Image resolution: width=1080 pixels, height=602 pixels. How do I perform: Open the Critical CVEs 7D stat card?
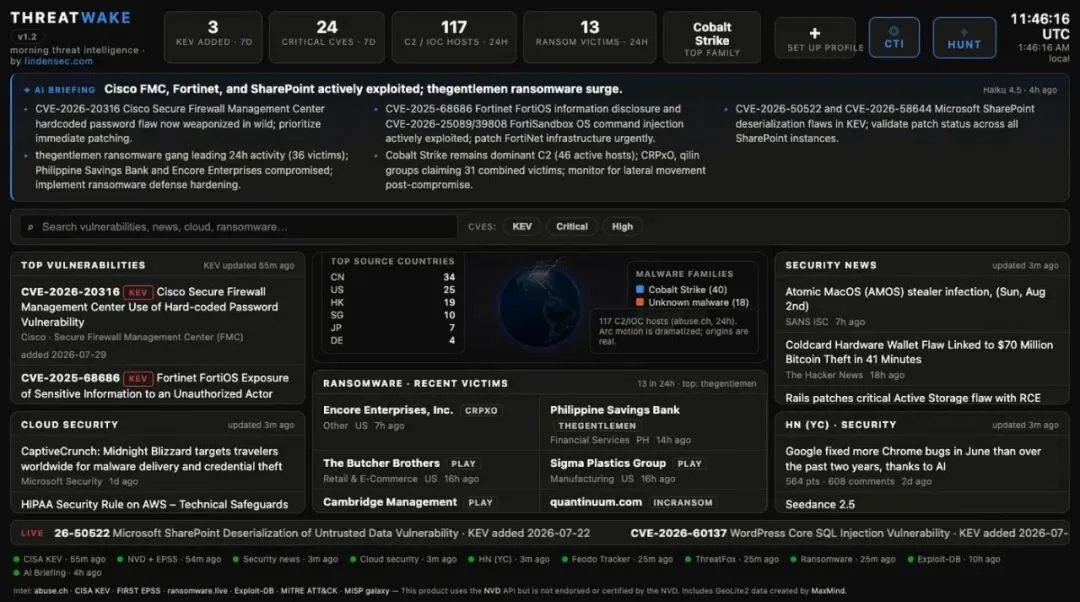pyautogui.click(x=326, y=37)
